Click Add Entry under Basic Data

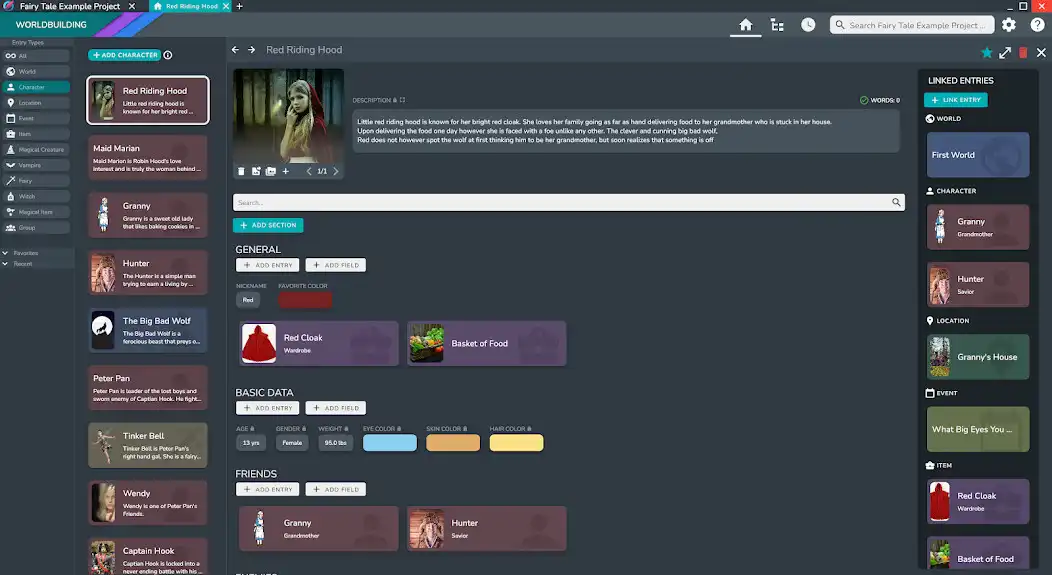pyautogui.click(x=267, y=408)
